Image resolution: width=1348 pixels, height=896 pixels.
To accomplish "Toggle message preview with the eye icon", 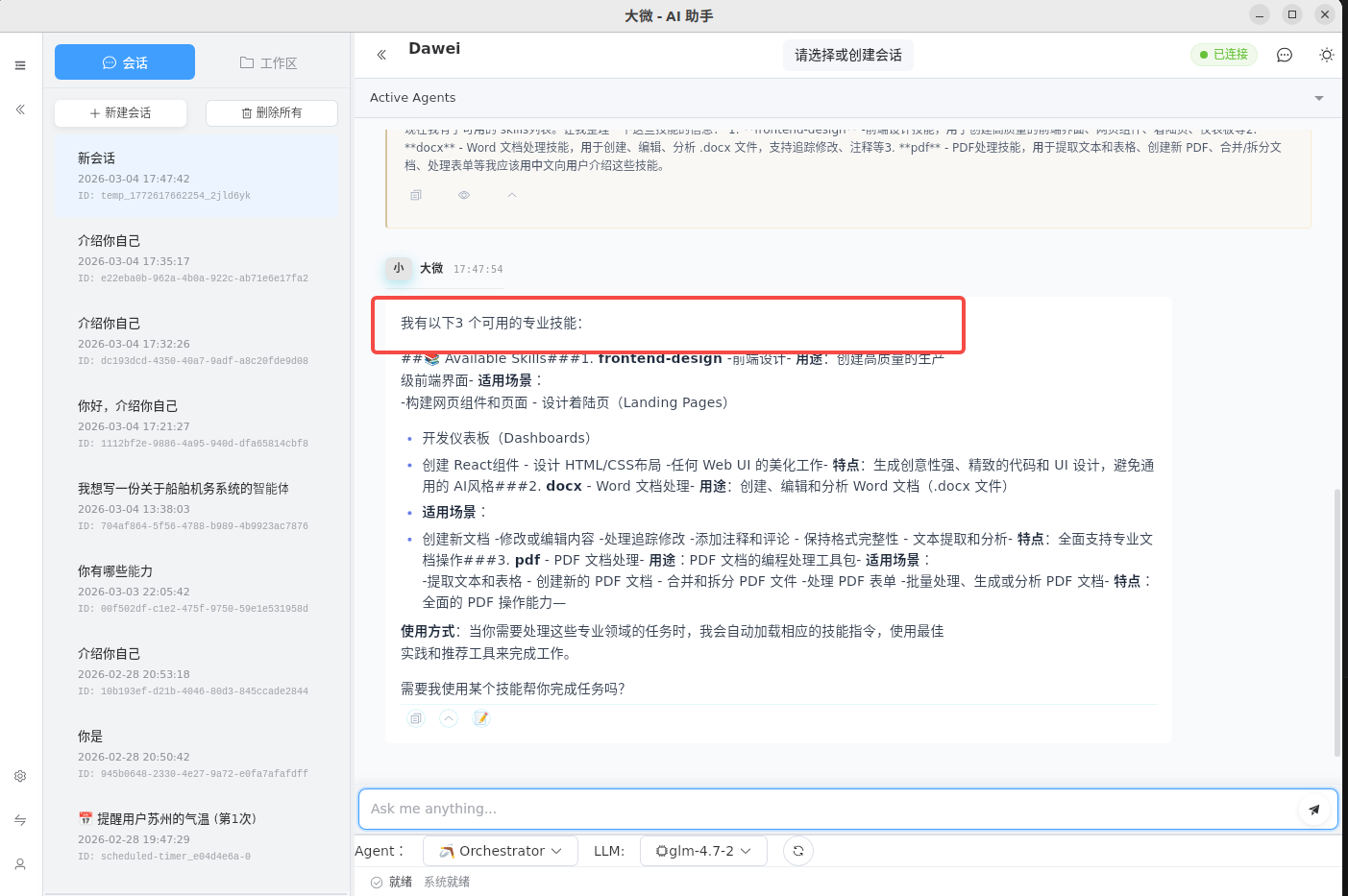I will pyautogui.click(x=463, y=194).
